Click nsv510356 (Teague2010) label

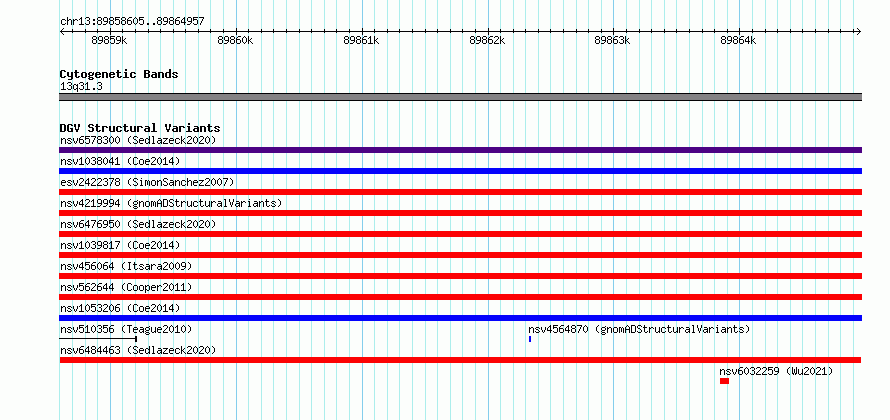click(126, 329)
